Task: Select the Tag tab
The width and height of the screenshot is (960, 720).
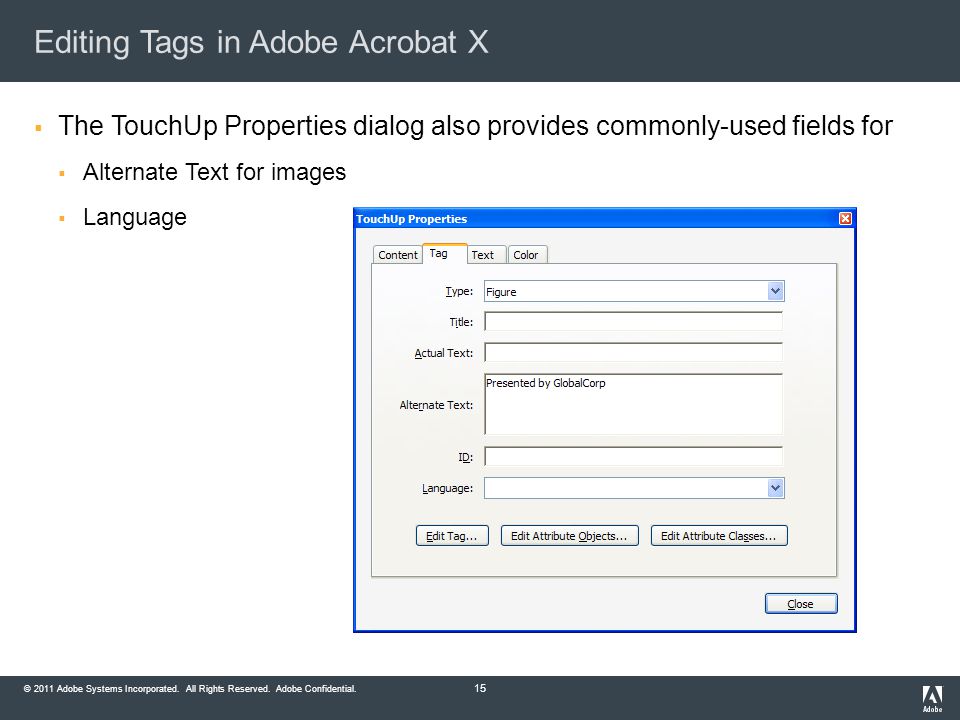Action: (438, 253)
